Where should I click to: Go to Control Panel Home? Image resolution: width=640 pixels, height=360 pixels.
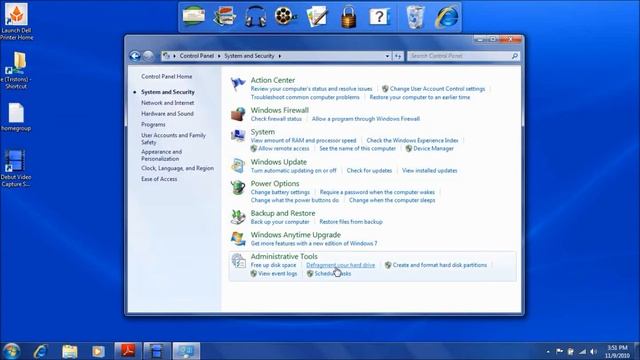(167, 76)
